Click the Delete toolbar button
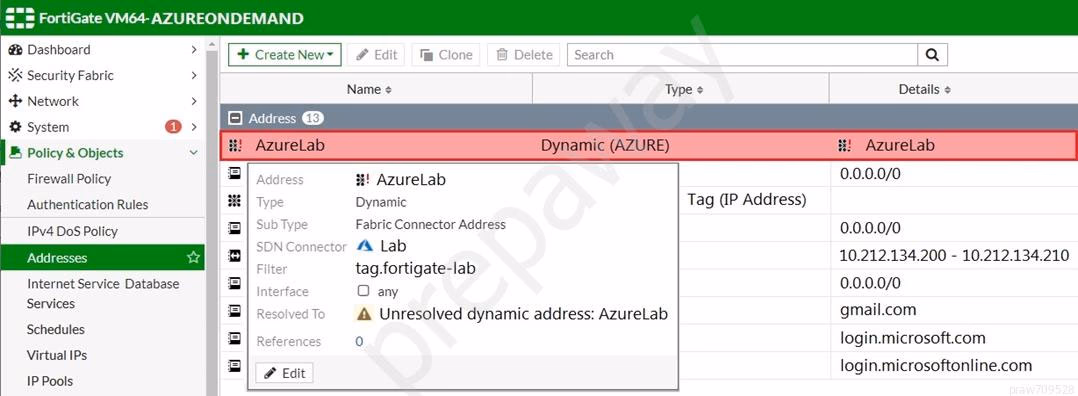This screenshot has height=396, width=1078. [524, 55]
